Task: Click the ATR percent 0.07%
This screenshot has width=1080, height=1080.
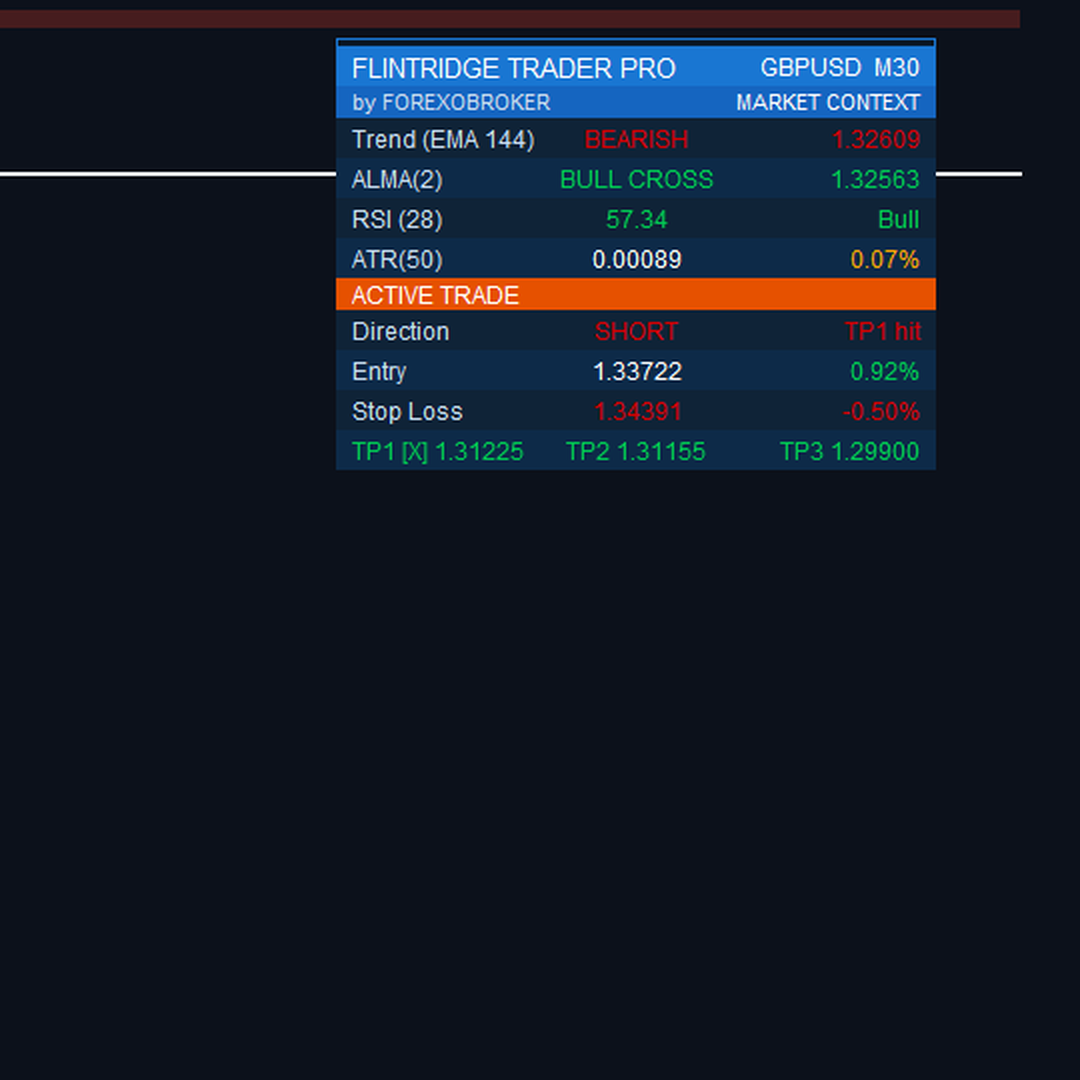Action: click(x=884, y=260)
